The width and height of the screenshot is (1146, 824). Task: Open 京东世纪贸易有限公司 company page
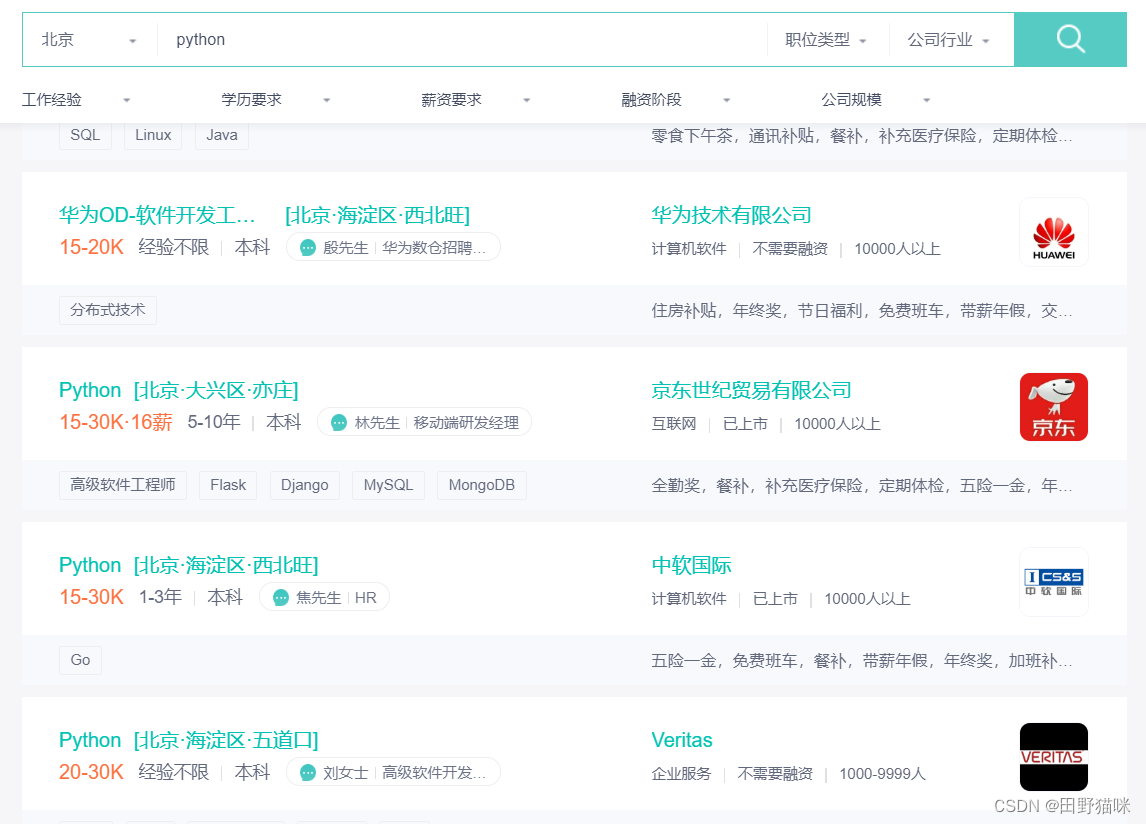click(751, 390)
